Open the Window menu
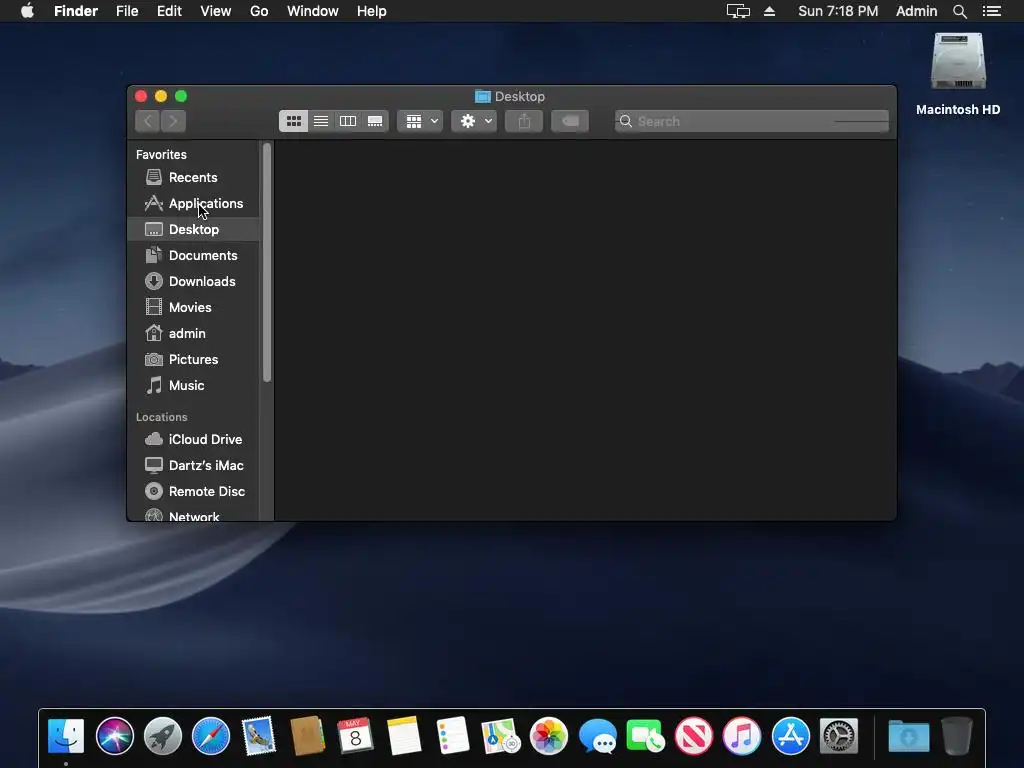Image resolution: width=1024 pixels, height=768 pixels. tap(313, 11)
